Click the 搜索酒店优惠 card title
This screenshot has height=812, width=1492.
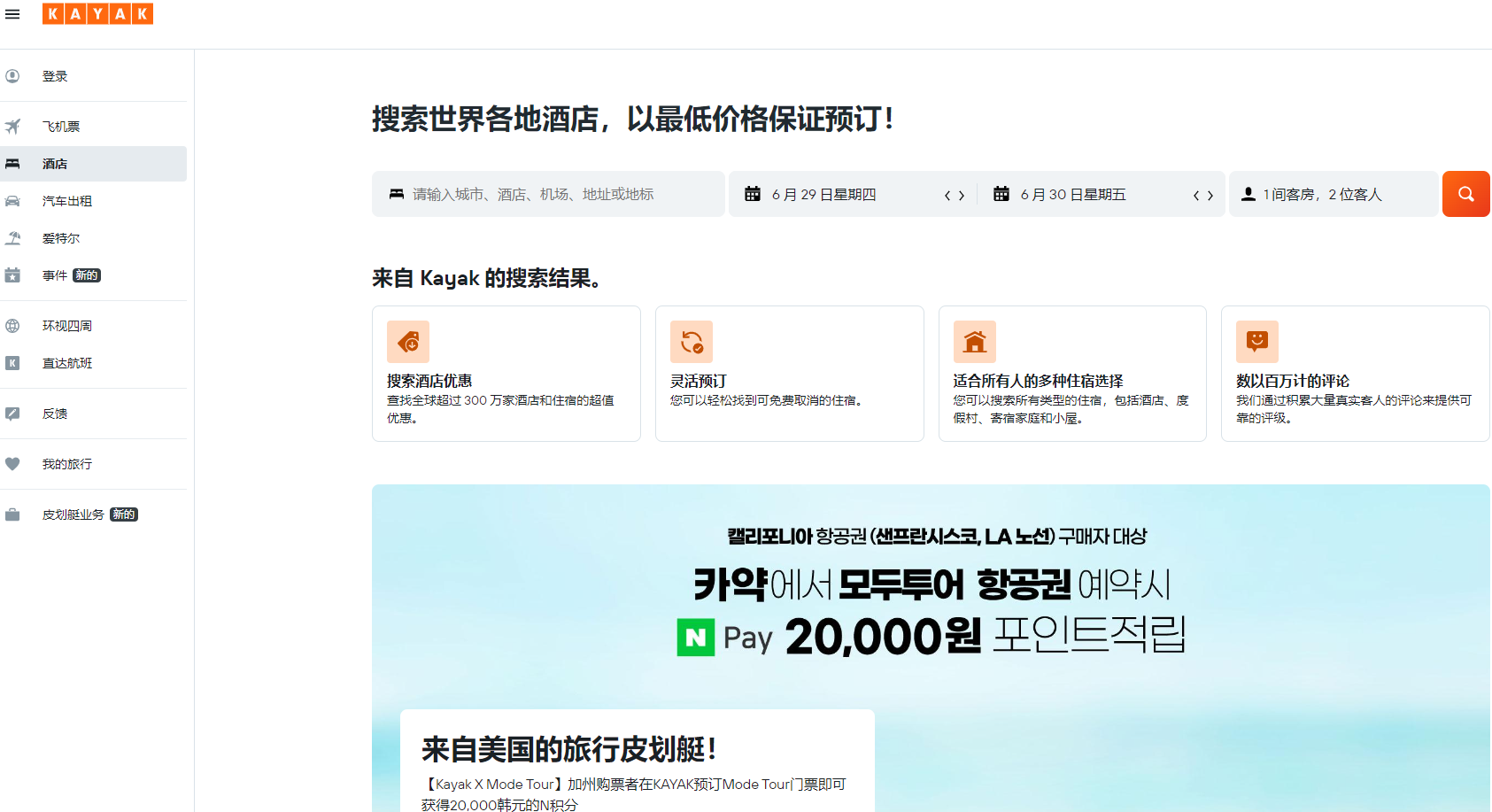pos(429,381)
